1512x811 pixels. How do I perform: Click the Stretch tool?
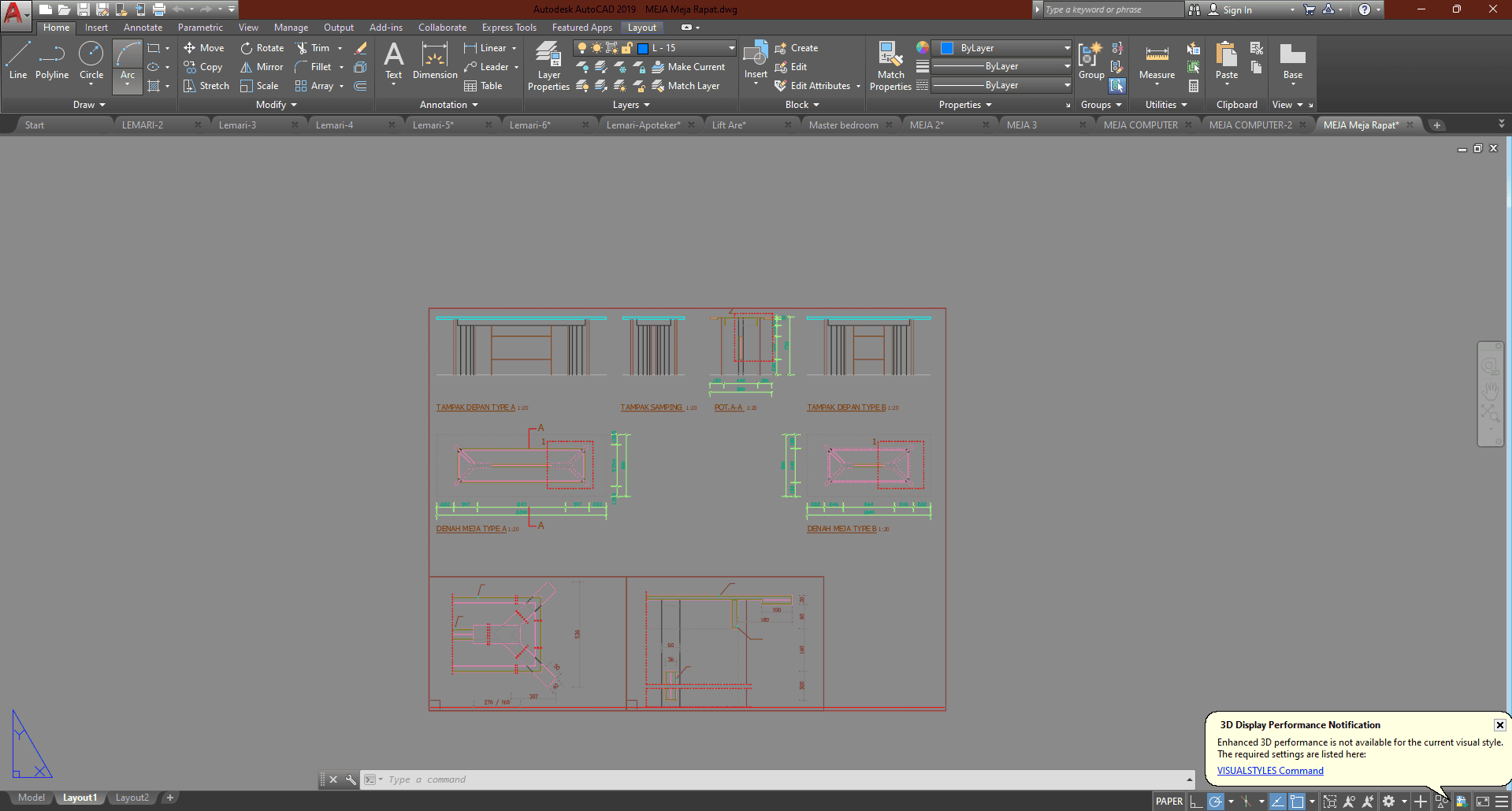[206, 86]
